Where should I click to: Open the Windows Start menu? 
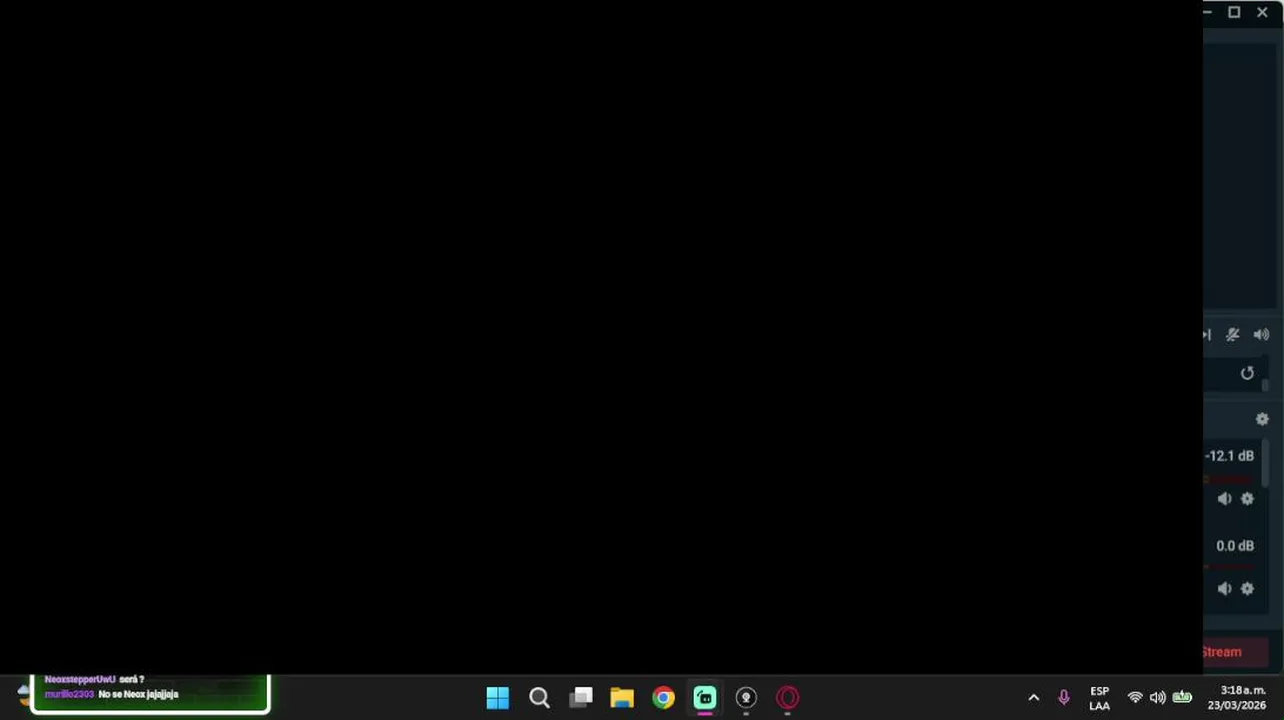[497, 698]
